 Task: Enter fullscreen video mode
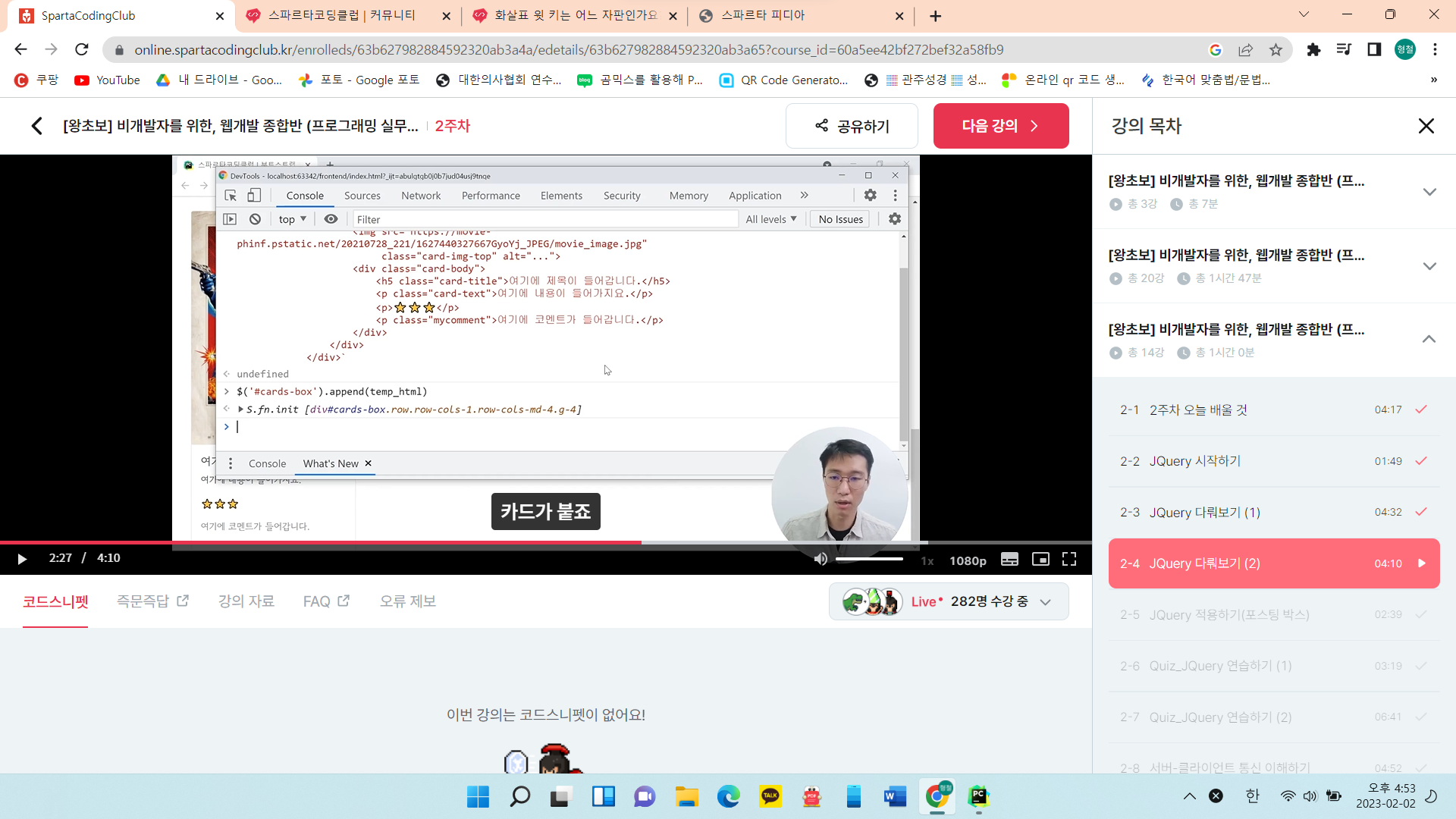(1069, 559)
